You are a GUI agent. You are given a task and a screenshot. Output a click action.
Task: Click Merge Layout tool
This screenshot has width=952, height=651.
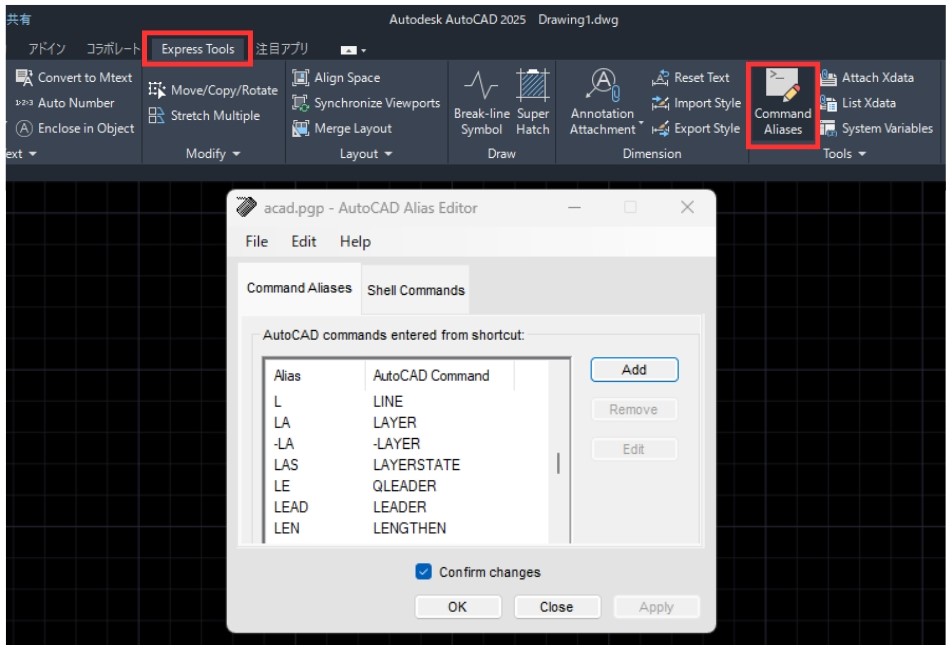[342, 128]
